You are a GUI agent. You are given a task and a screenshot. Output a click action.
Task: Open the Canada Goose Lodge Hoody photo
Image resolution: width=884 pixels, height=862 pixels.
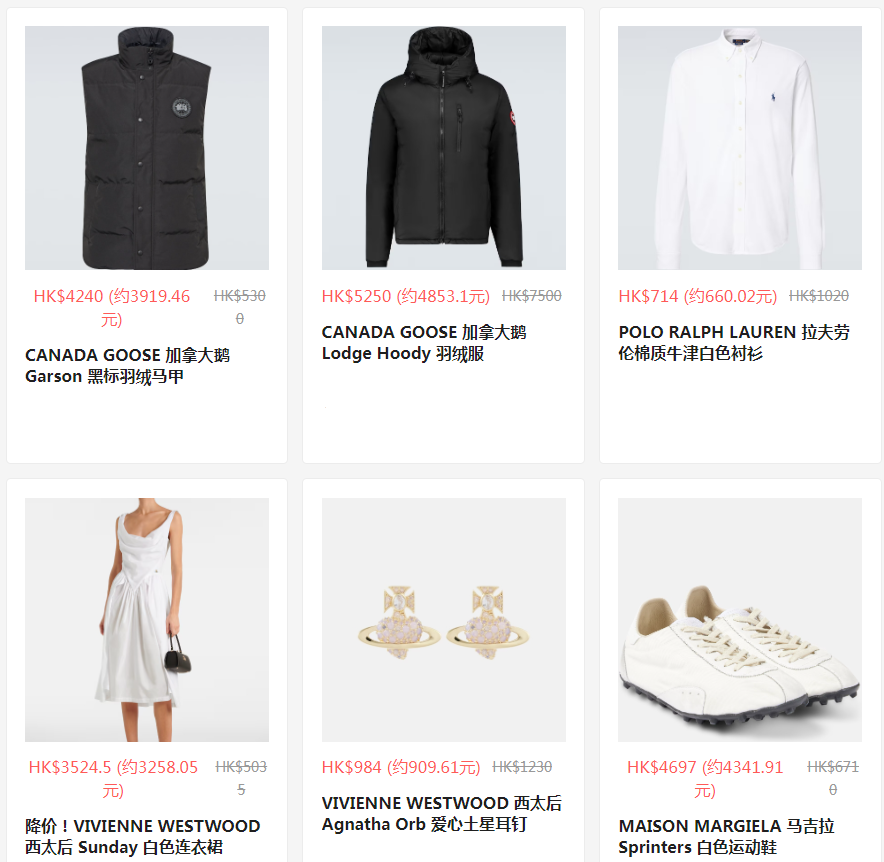tap(444, 148)
